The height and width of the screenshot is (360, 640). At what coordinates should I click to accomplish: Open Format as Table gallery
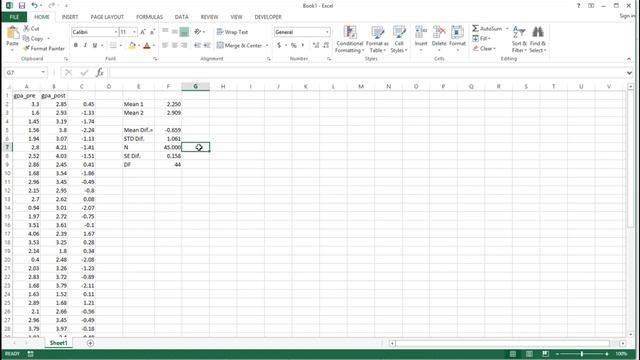pyautogui.click(x=377, y=39)
